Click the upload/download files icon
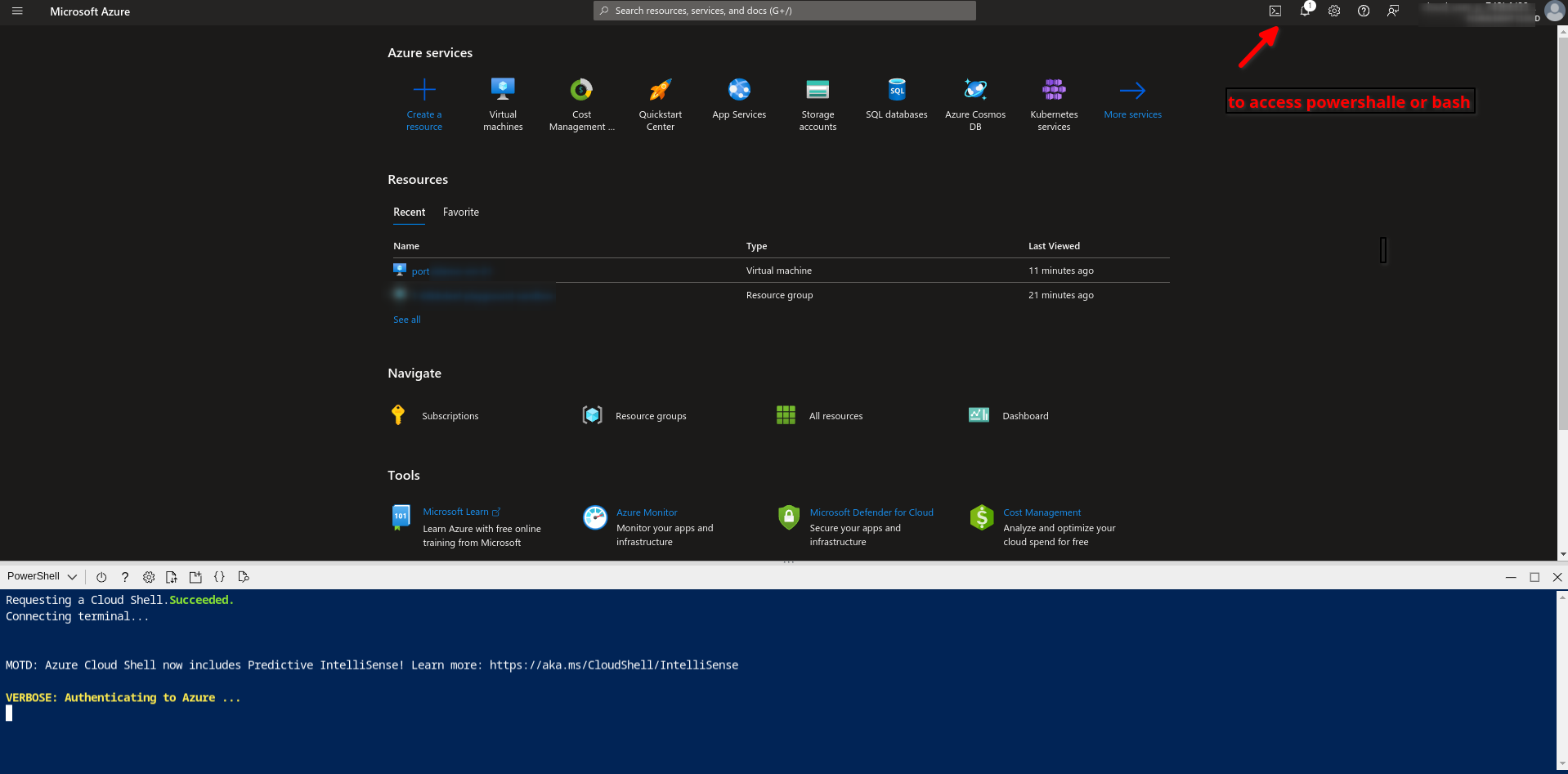The image size is (1568, 774). [172, 577]
